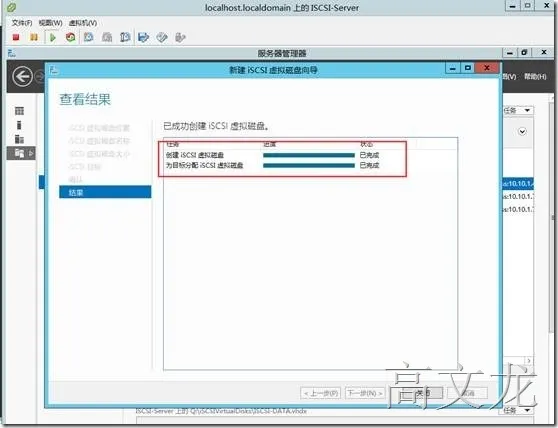Expand the circled chevron below the upper 任务 dropdown
This screenshot has height=428, width=558.
[522, 132]
